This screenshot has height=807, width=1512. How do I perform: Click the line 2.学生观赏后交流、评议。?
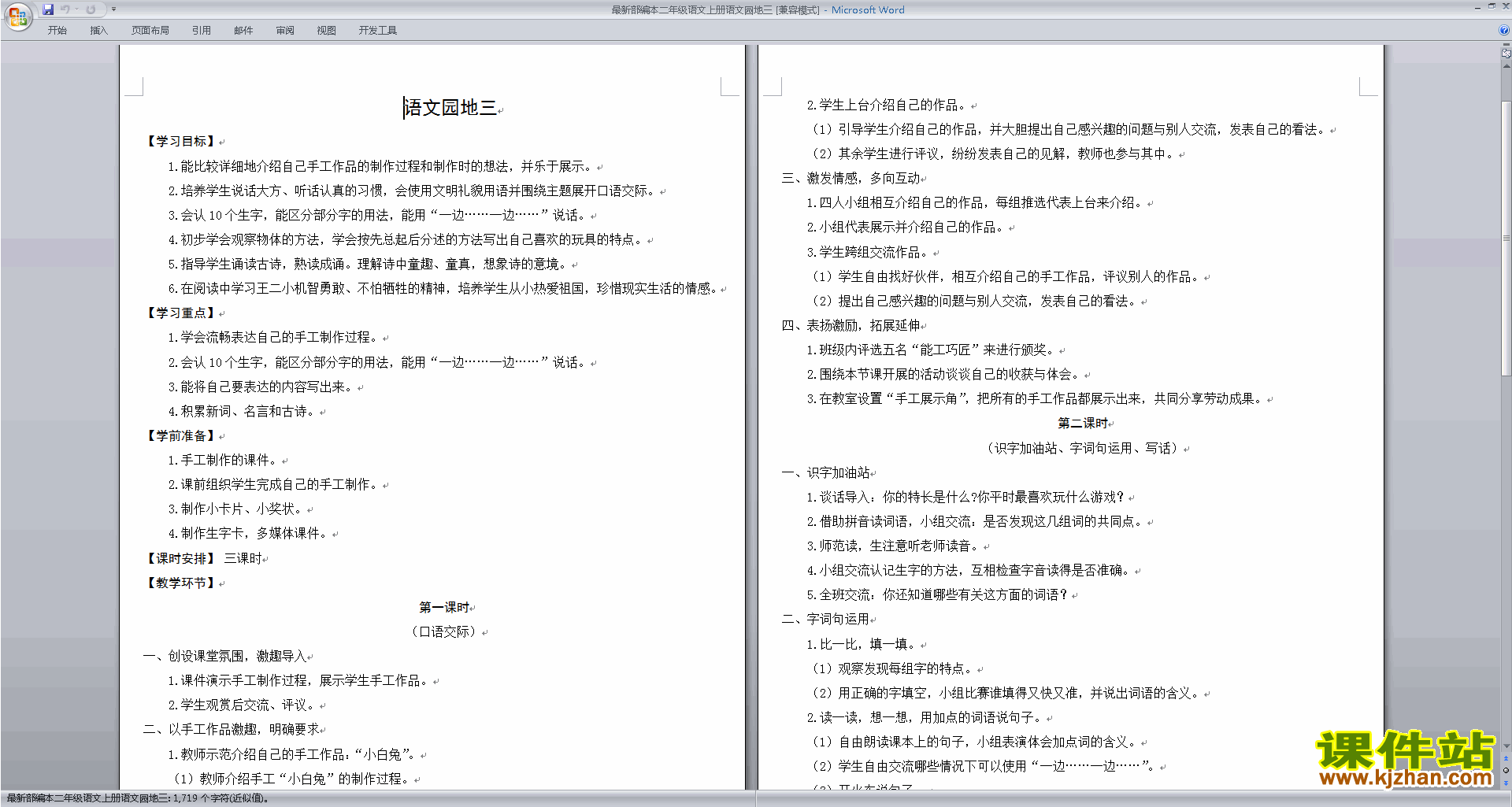click(x=243, y=705)
